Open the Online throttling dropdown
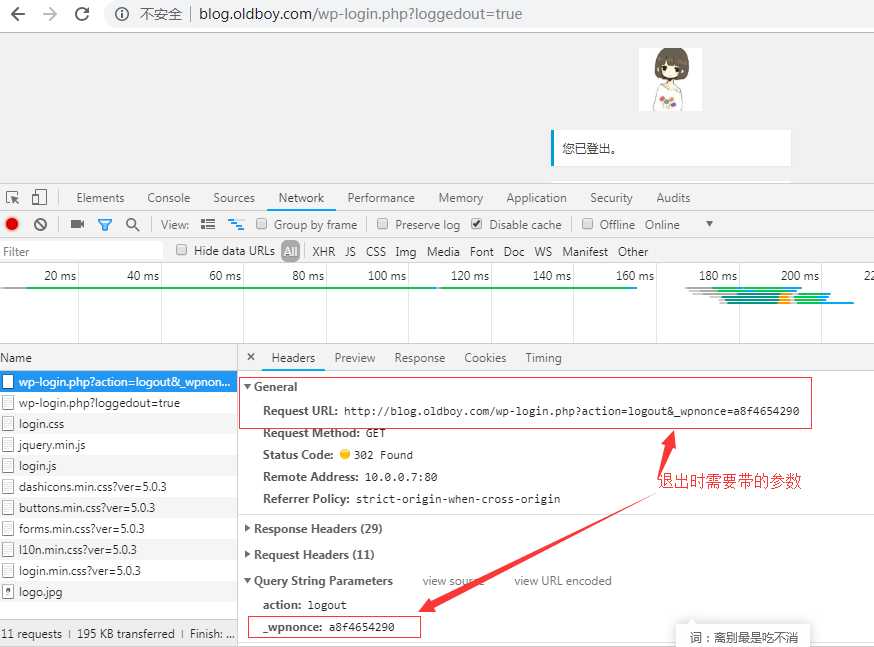This screenshot has width=874, height=647. tap(709, 225)
